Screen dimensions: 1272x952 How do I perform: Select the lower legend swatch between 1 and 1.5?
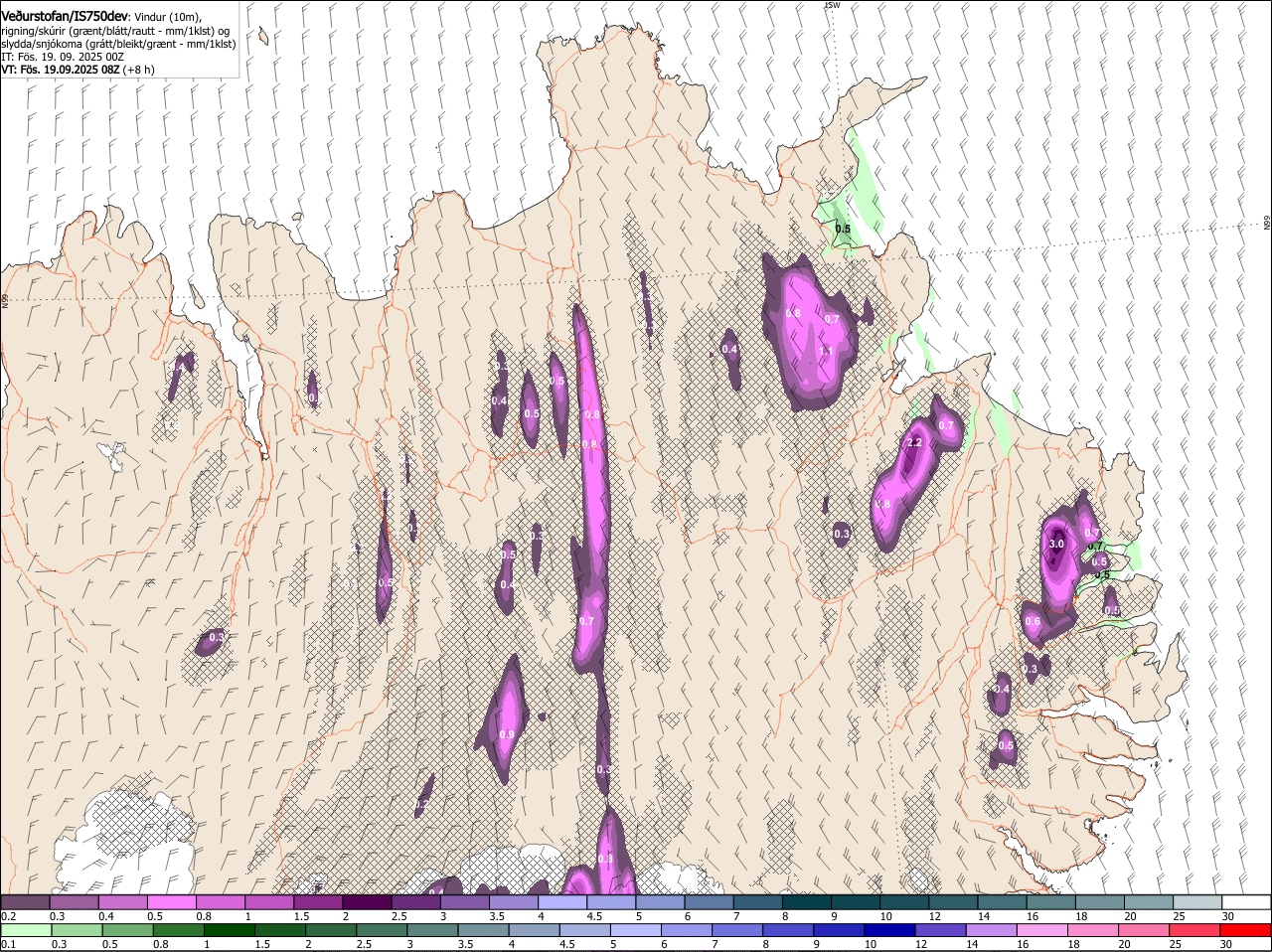tap(229, 930)
